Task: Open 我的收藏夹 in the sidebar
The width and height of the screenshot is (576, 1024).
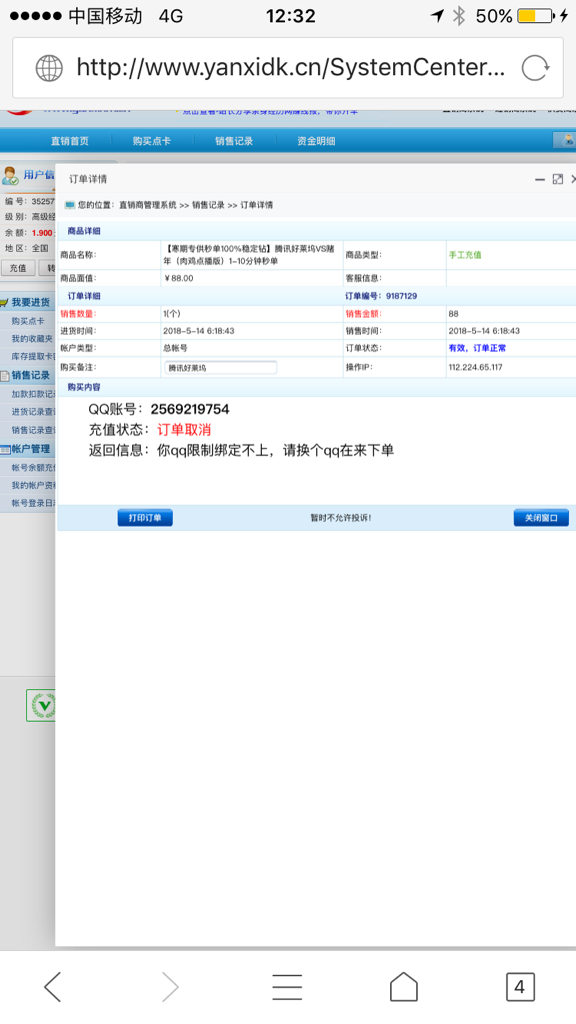Action: click(32, 338)
